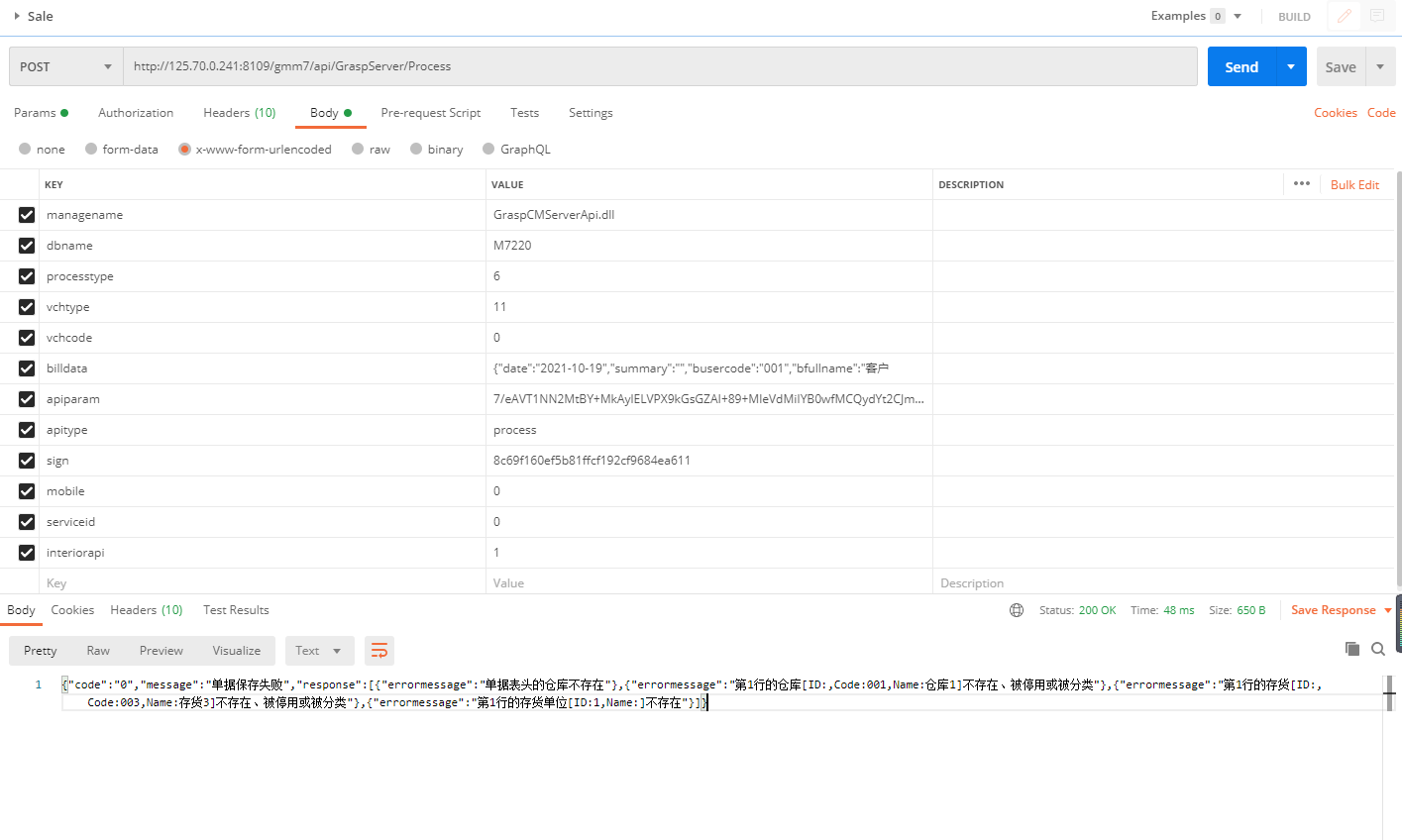Open the POST method dropdown
1402x840 pixels.
66,66
